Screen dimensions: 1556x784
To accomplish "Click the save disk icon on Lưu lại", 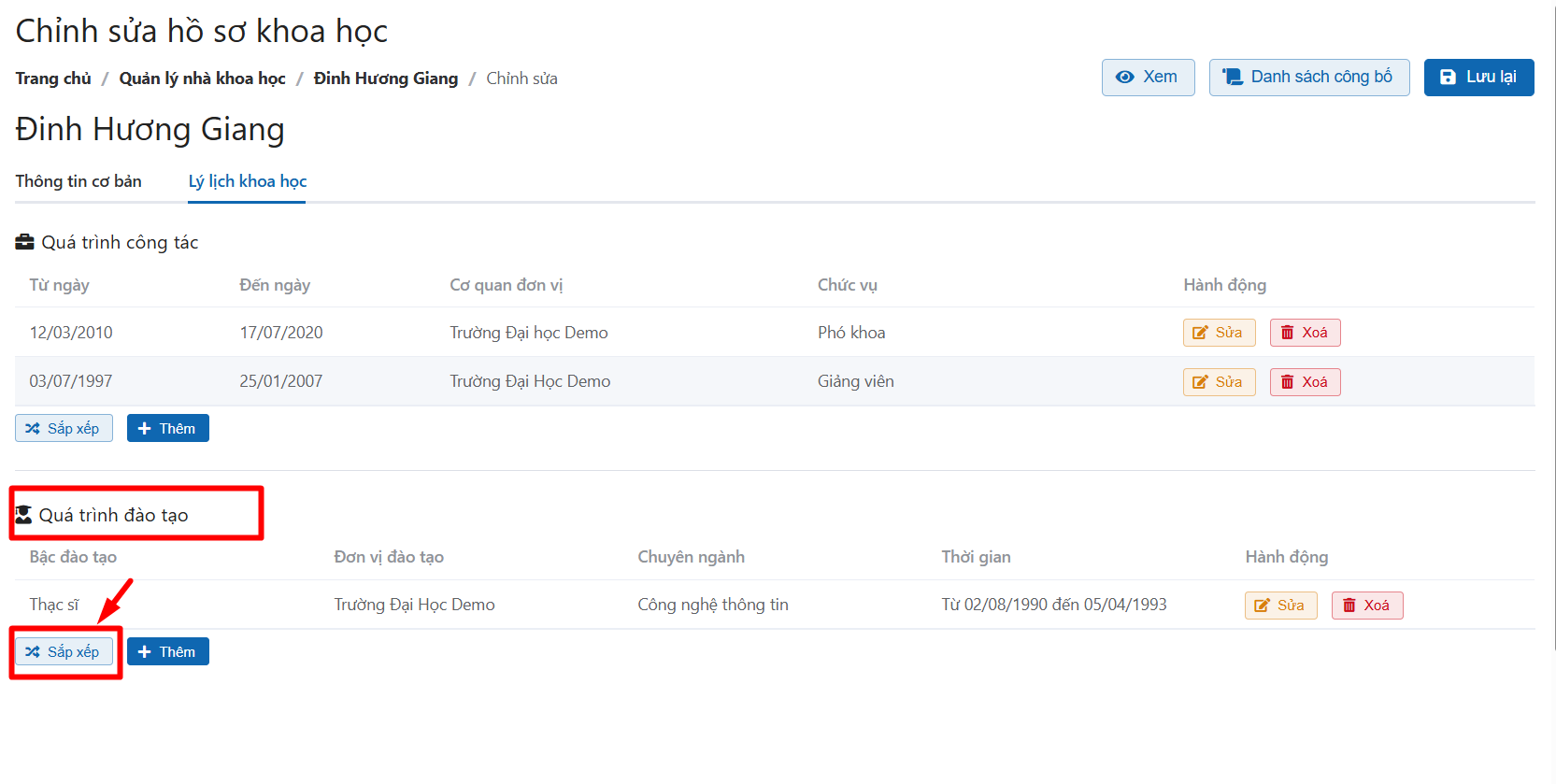I will click(x=1448, y=78).
